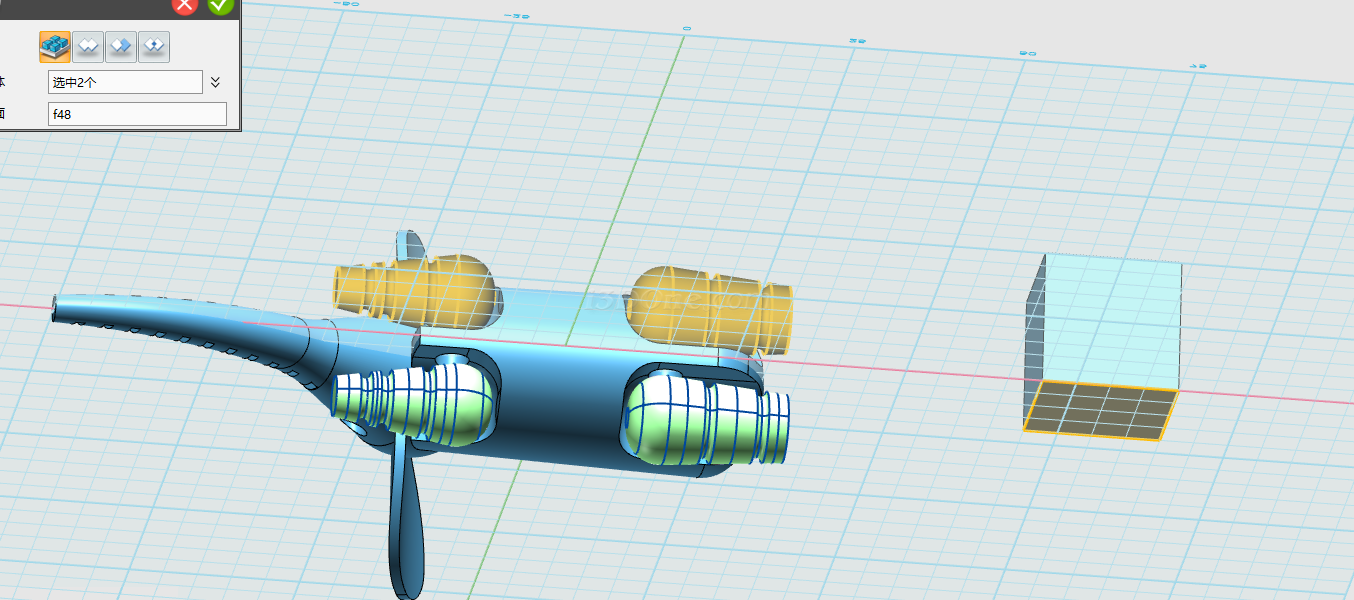The width and height of the screenshot is (1354, 600).
Task: Choose the second boolean mode icon (union)
Action: 88,46
